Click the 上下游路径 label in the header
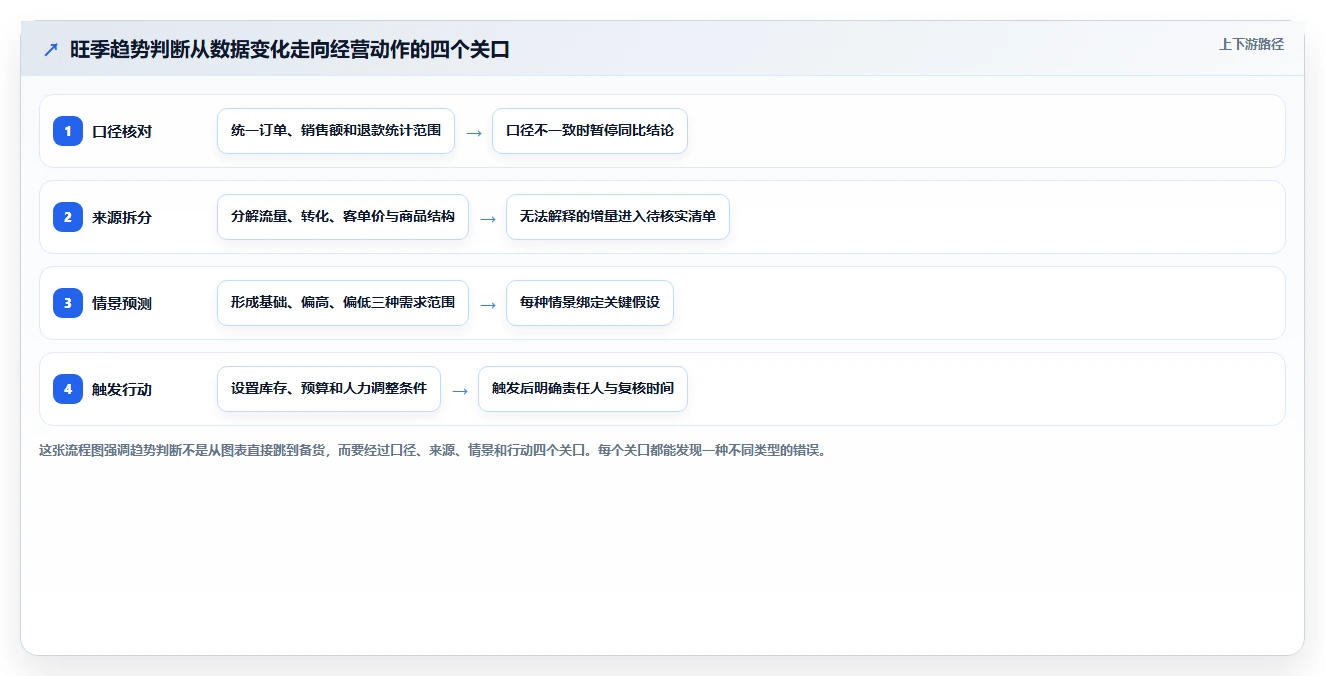Image resolution: width=1325 pixels, height=676 pixels. pyautogui.click(x=1251, y=45)
